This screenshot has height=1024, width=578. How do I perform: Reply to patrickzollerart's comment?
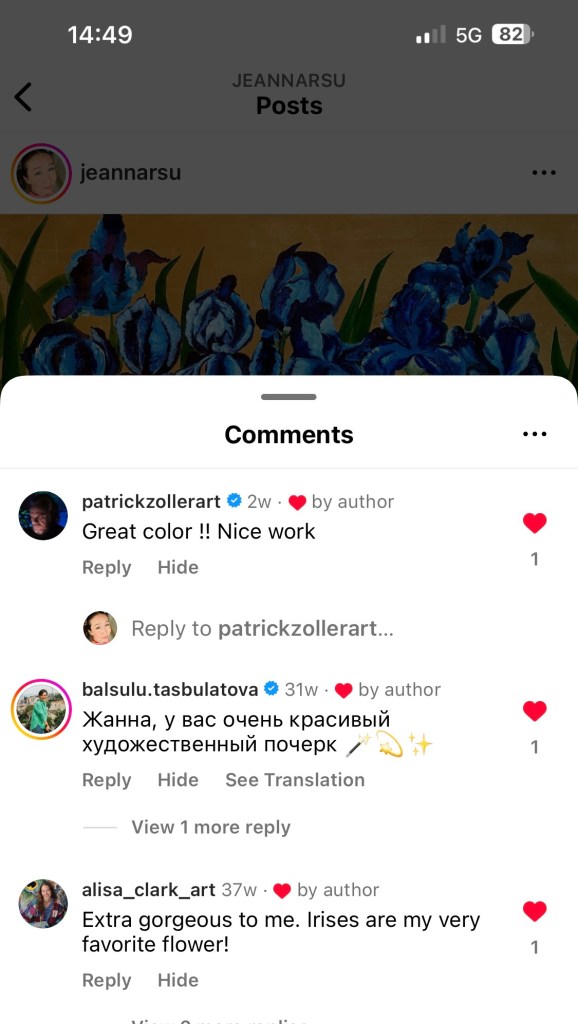(x=106, y=568)
